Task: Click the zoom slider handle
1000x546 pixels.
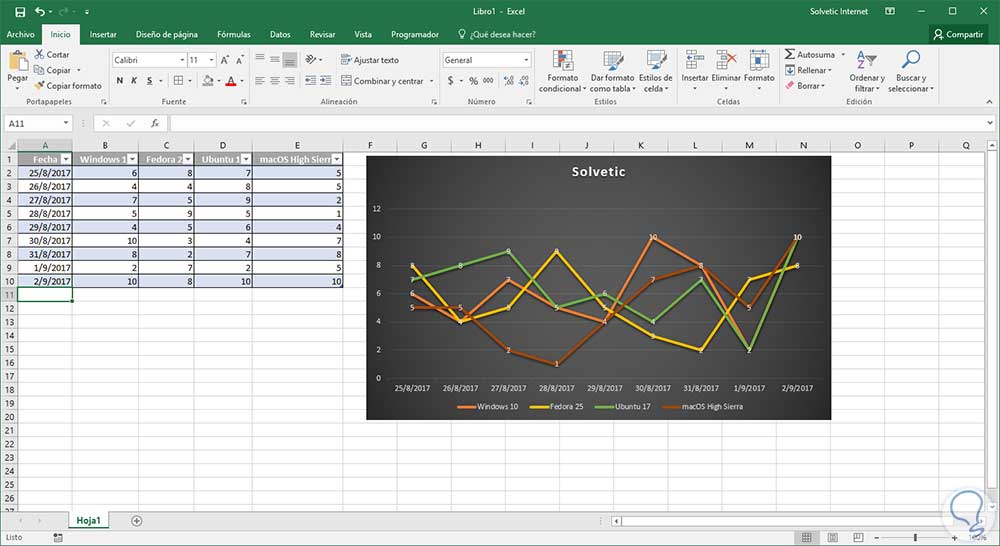Action: [x=915, y=538]
